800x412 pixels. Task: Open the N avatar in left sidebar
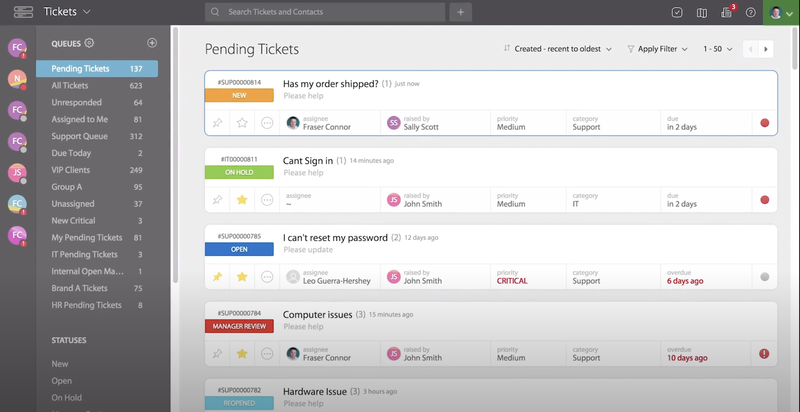pos(17,79)
